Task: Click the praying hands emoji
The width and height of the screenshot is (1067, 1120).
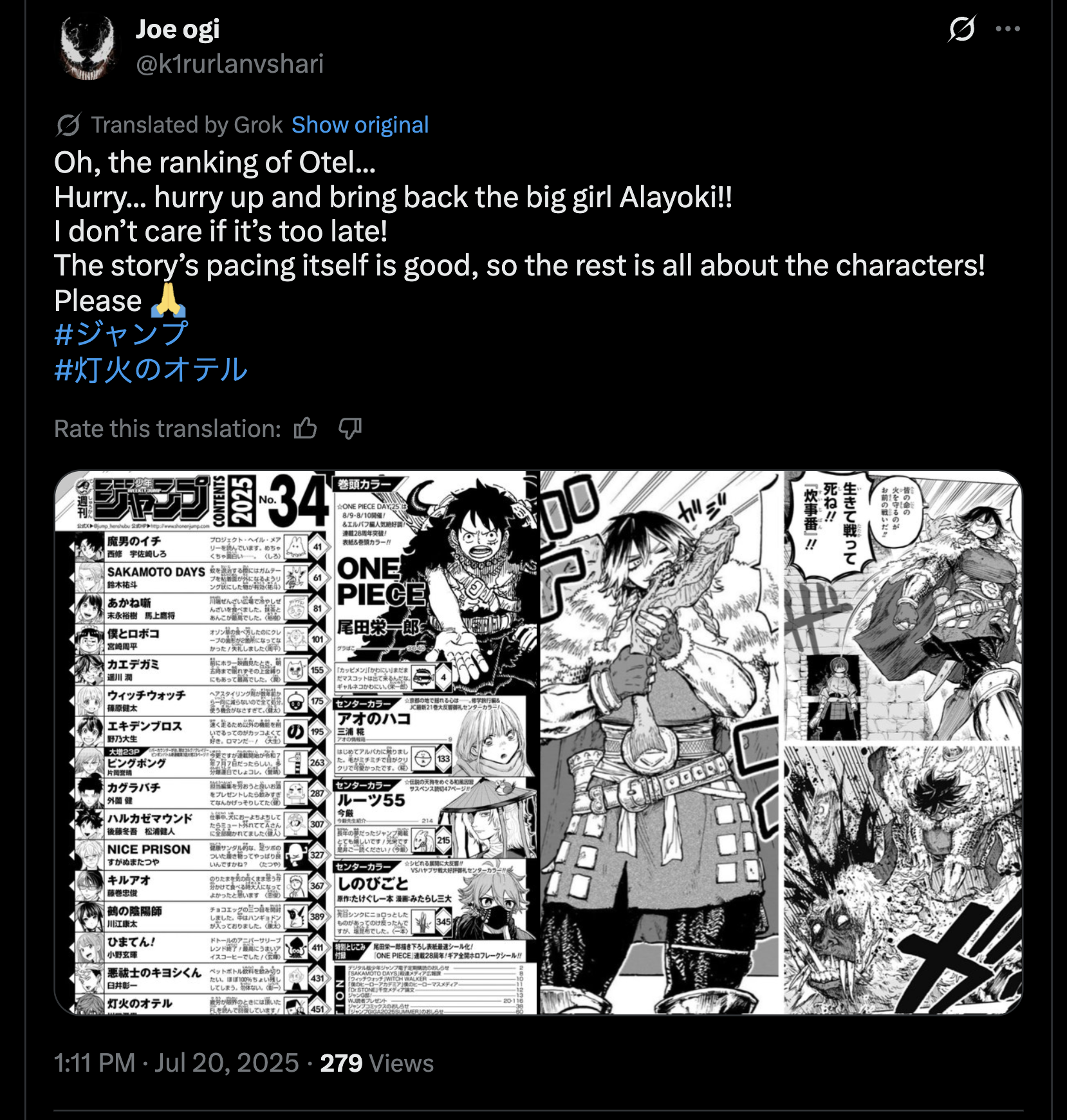Action: [x=168, y=301]
